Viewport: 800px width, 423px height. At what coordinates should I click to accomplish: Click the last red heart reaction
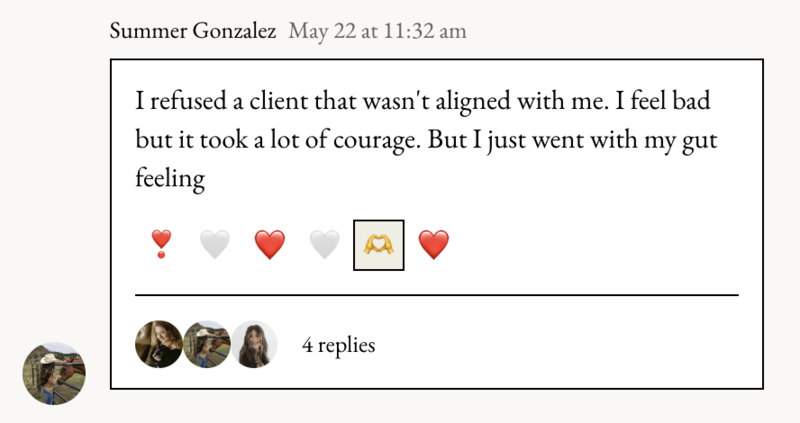coord(434,244)
